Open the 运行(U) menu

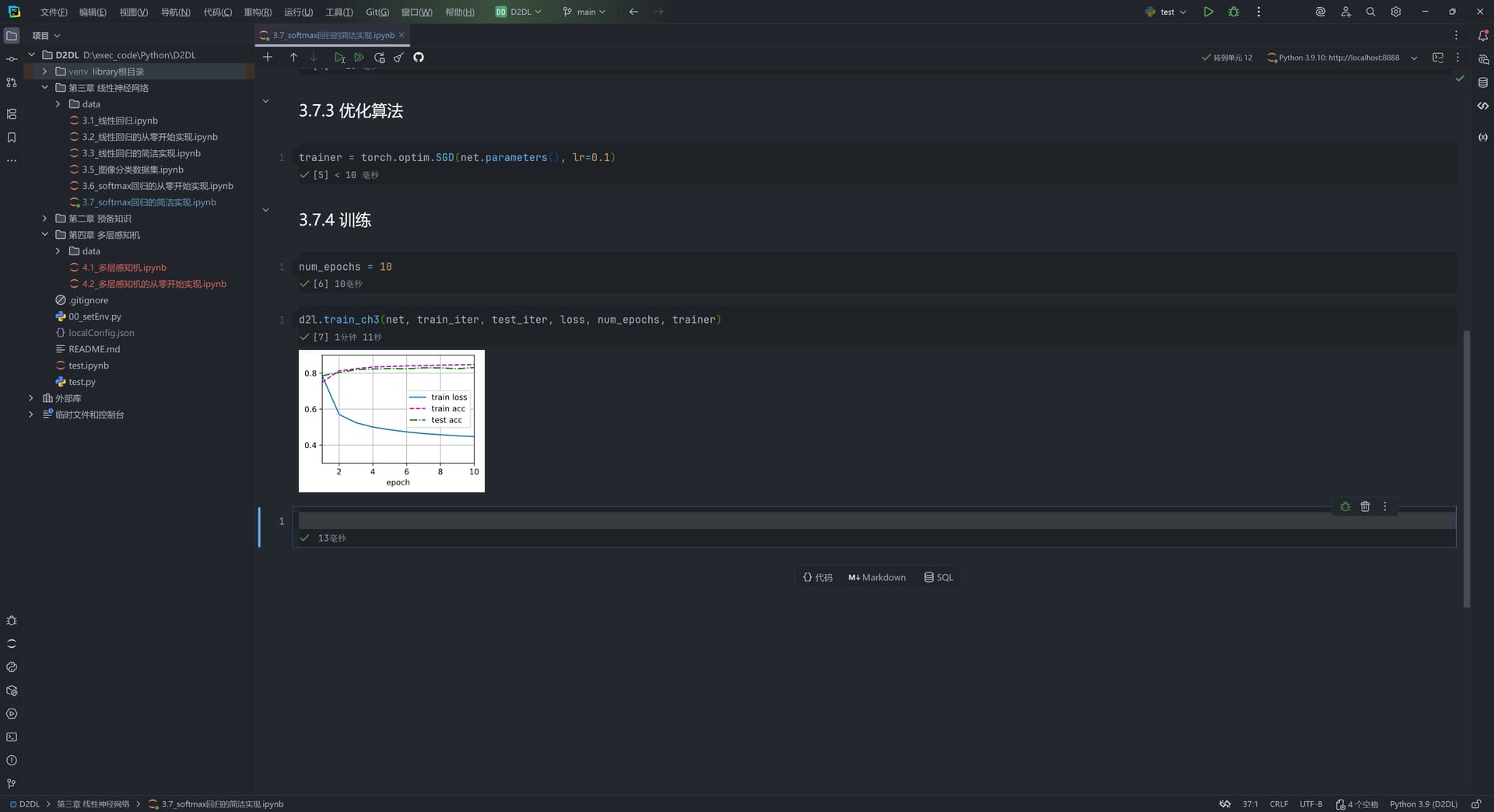point(298,12)
